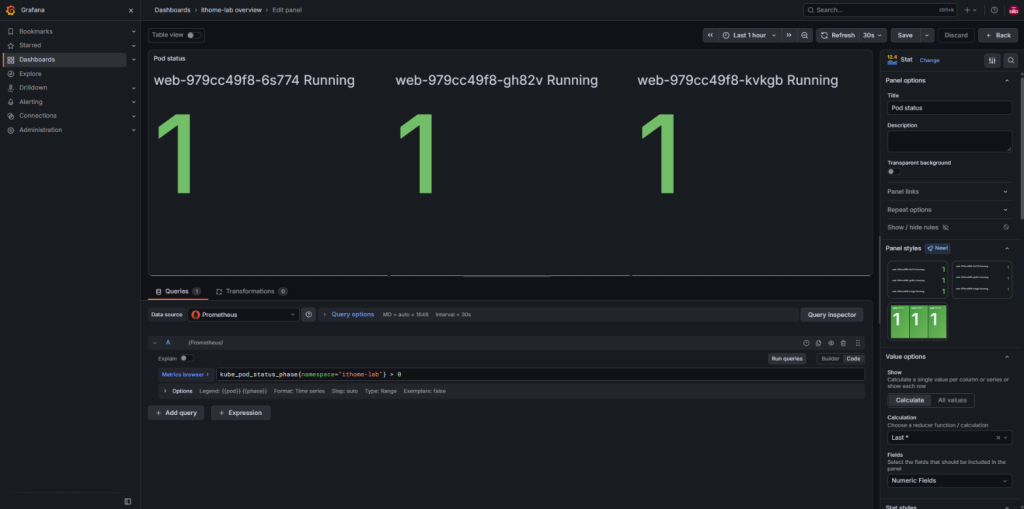Duplicate query A
Image resolution: width=1024 pixels, height=509 pixels.
[818, 343]
